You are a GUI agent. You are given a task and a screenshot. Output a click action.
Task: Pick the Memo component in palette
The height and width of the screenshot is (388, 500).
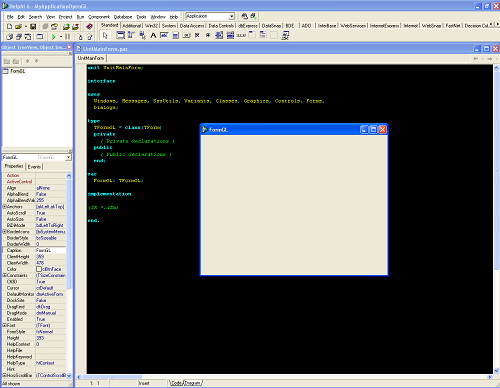coord(175,35)
